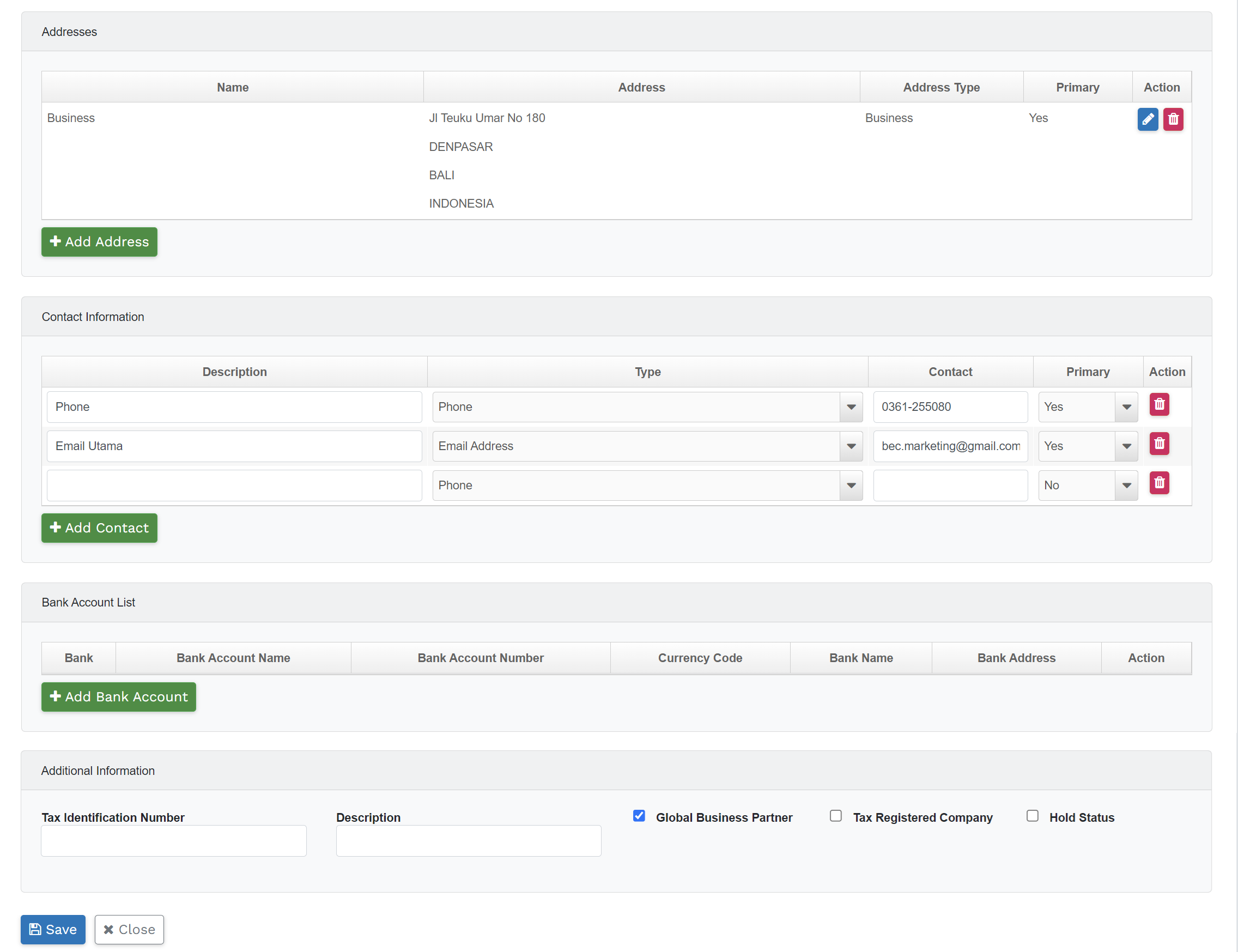The width and height of the screenshot is (1238, 952).
Task: Open Primary dropdown showing No
Action: tap(1087, 485)
